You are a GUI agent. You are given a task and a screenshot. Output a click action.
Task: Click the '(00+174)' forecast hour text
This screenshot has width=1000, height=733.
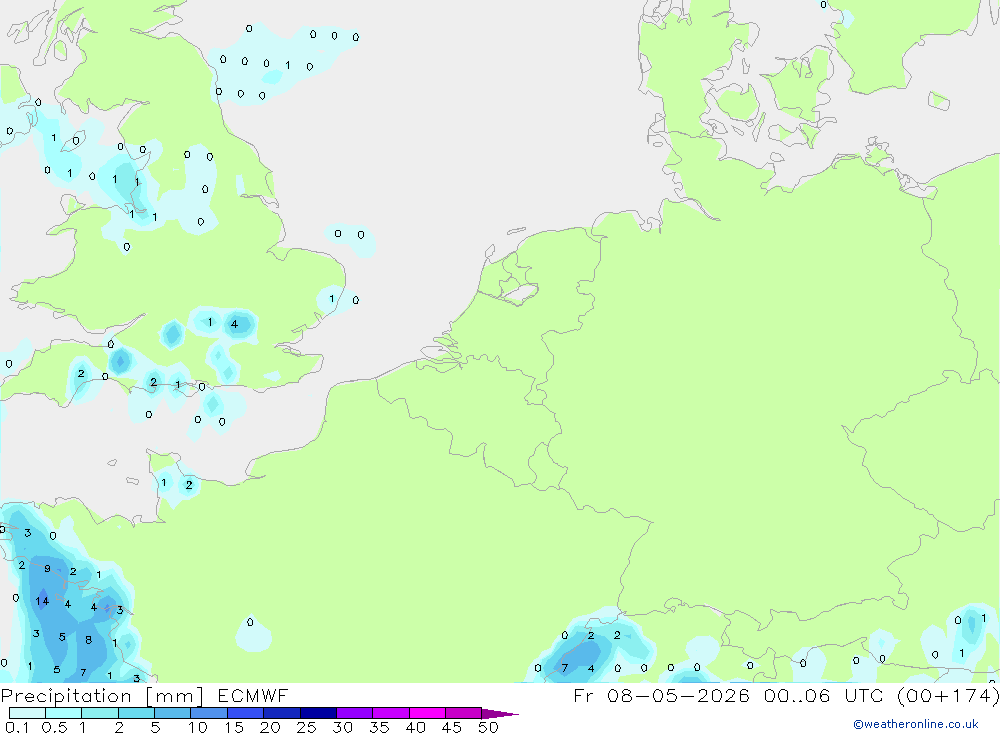click(x=948, y=696)
